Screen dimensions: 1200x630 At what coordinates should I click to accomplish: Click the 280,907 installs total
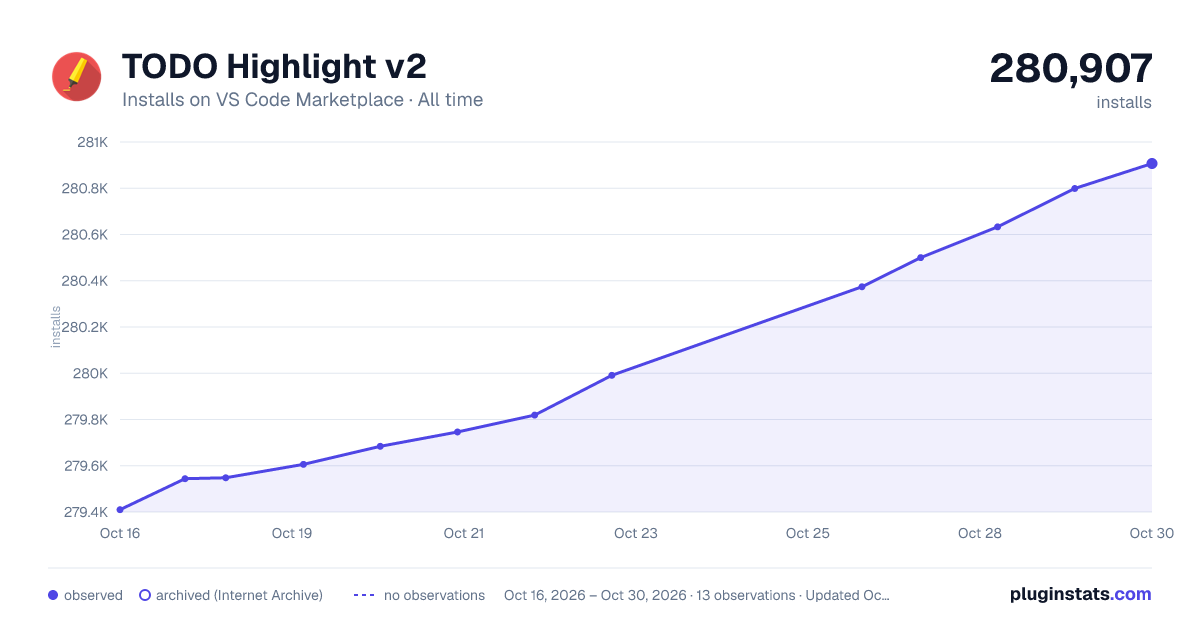tap(1071, 69)
